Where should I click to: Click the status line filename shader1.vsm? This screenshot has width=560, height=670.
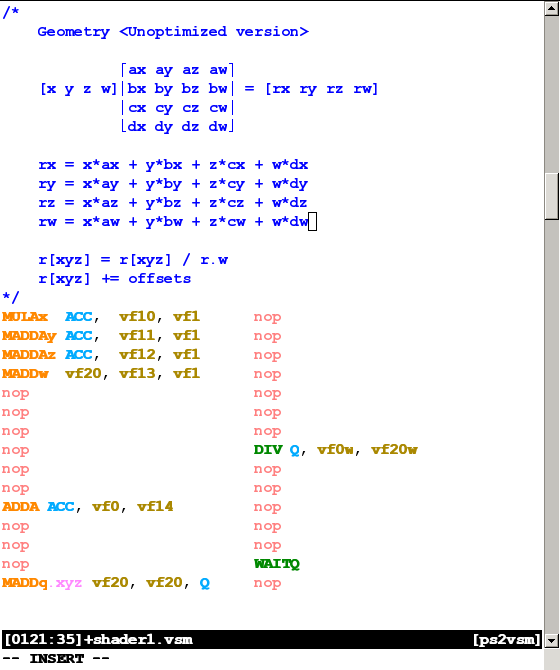coord(138,640)
